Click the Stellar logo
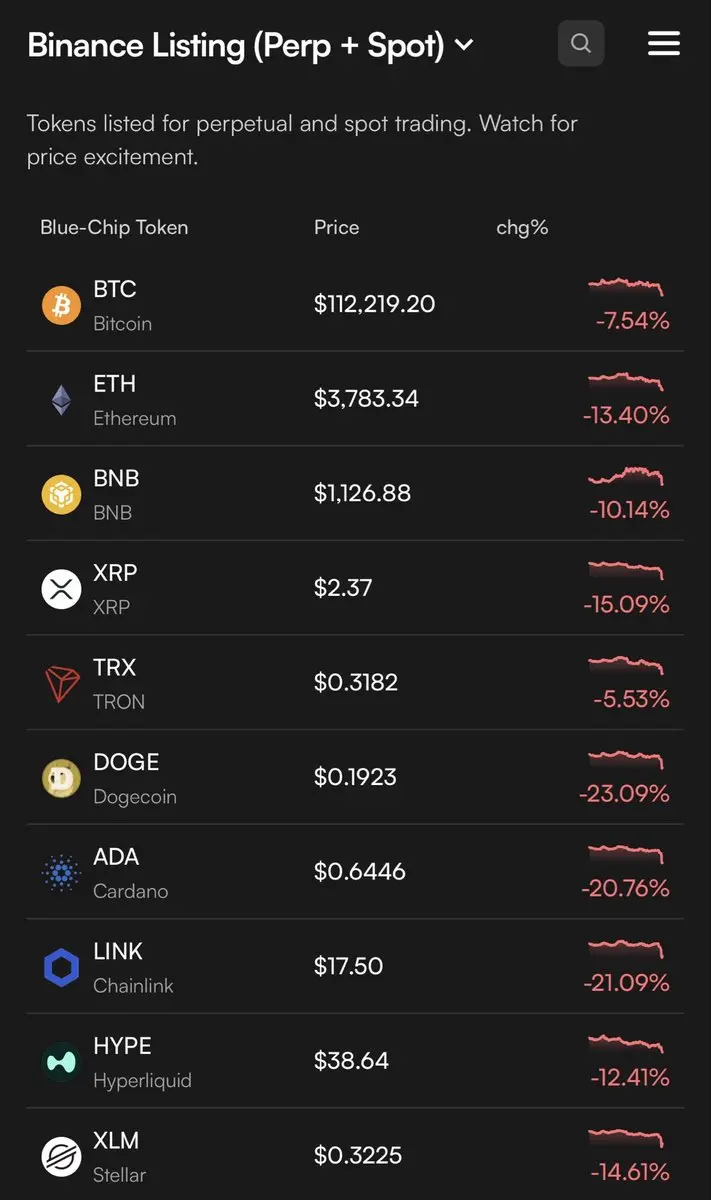The height and width of the screenshot is (1200, 711). click(x=61, y=1157)
